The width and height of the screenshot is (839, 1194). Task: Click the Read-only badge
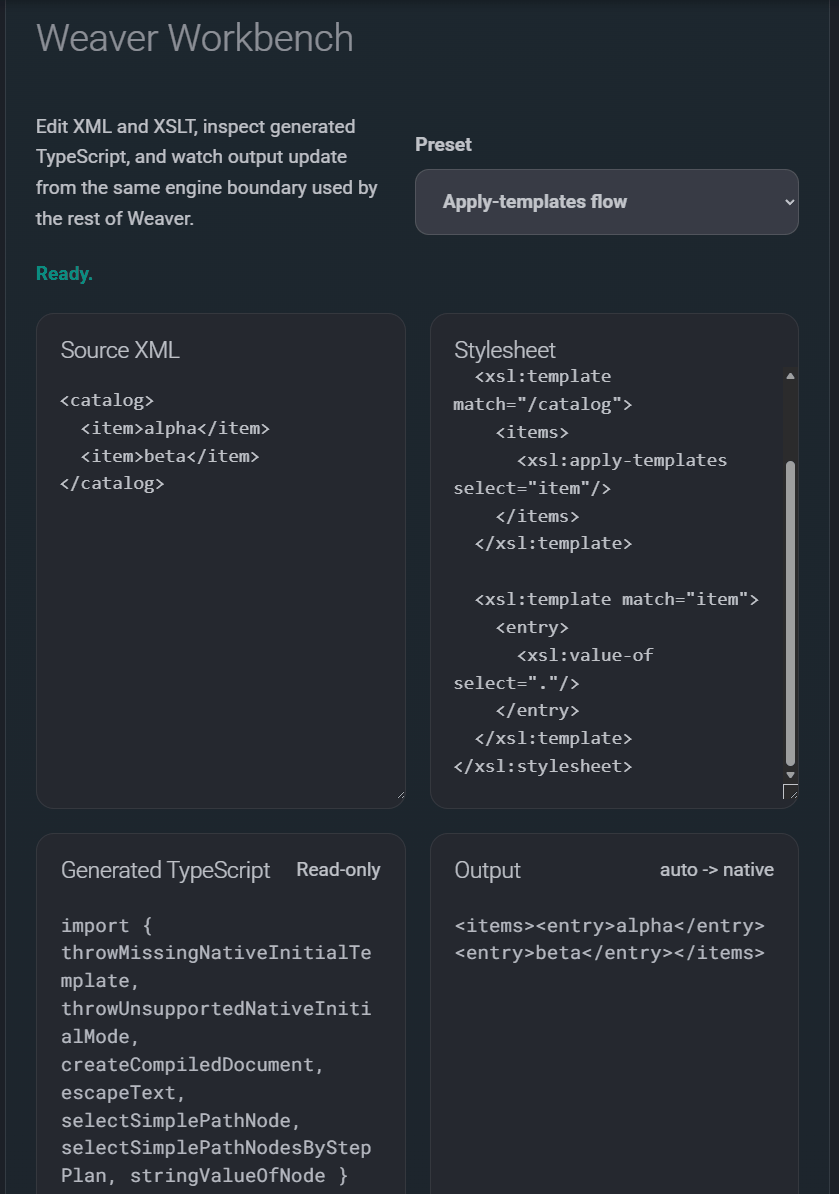pos(338,870)
